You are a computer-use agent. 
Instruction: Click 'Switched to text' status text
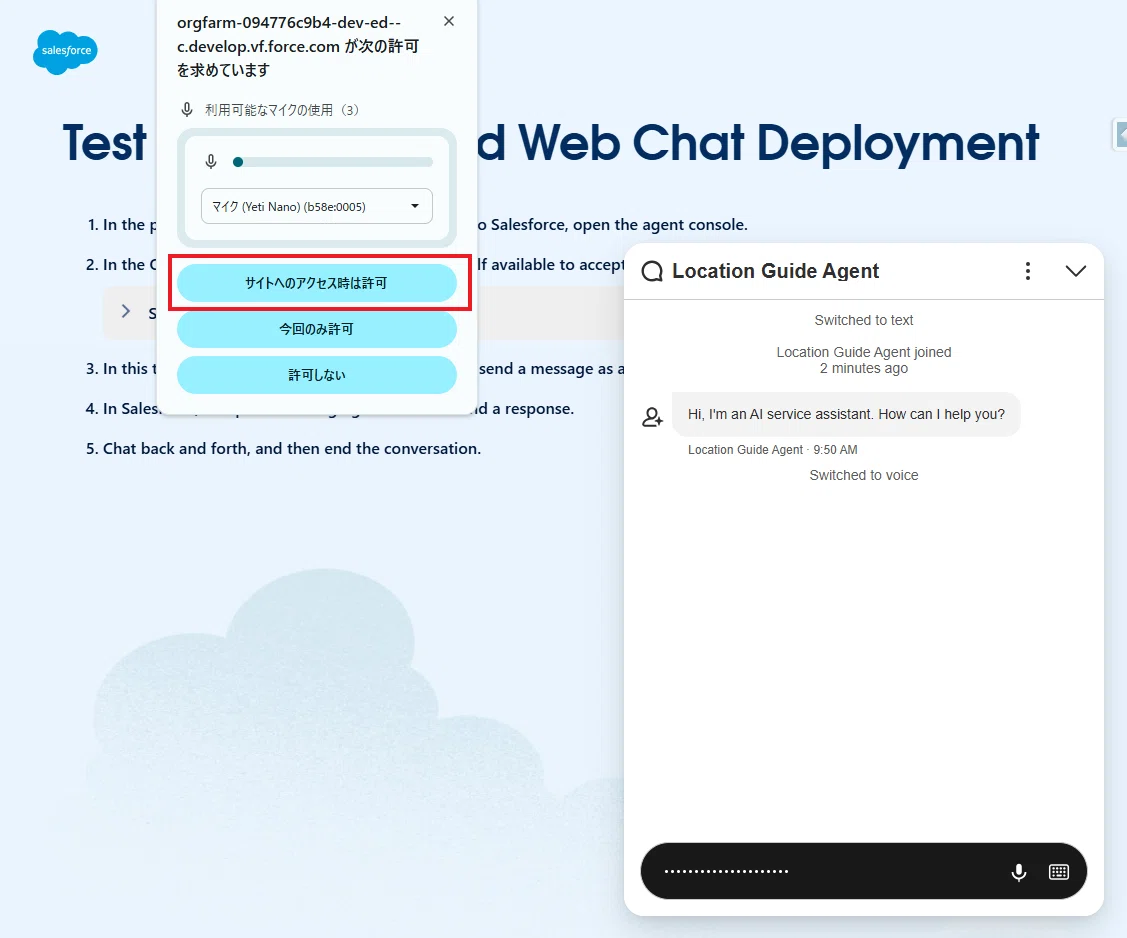(x=864, y=320)
